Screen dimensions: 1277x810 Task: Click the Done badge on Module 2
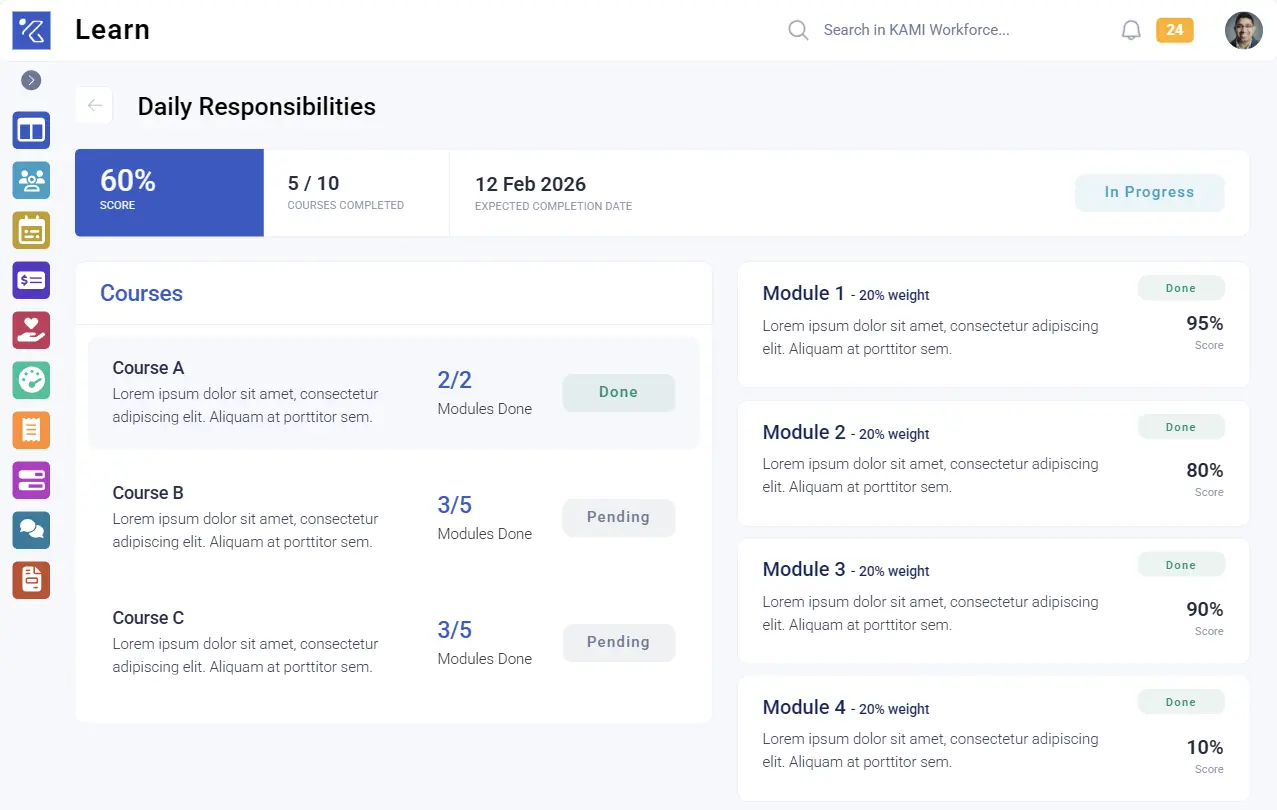(1180, 427)
